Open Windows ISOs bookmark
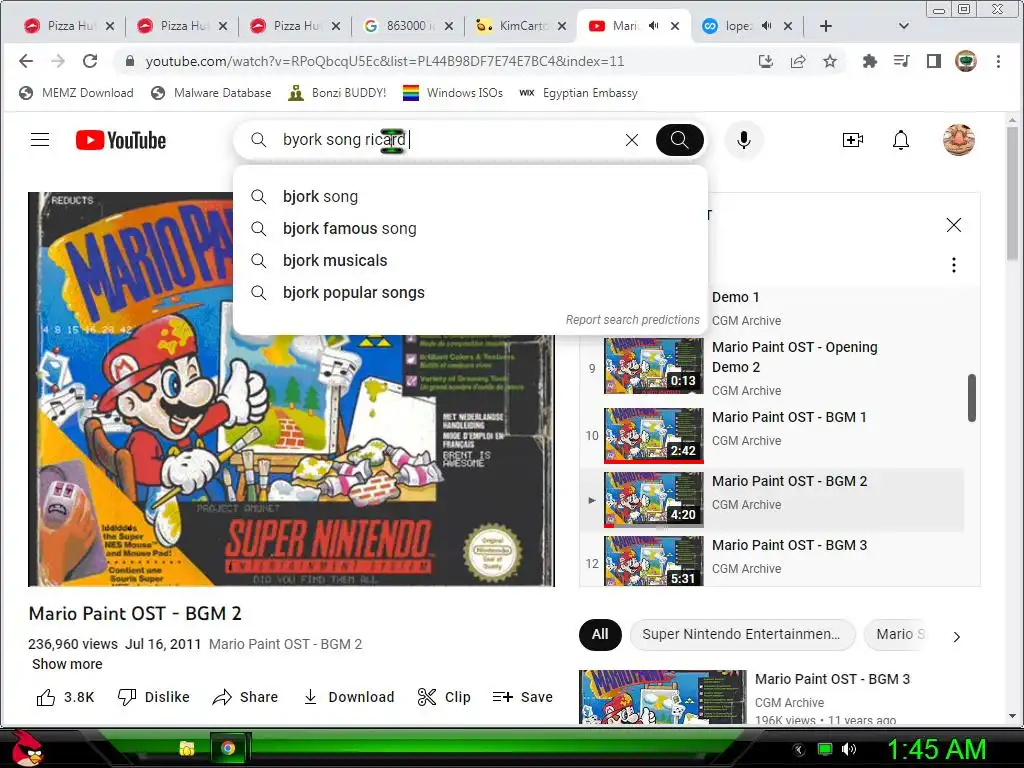Screen dimensions: 1024x768 tap(453, 93)
